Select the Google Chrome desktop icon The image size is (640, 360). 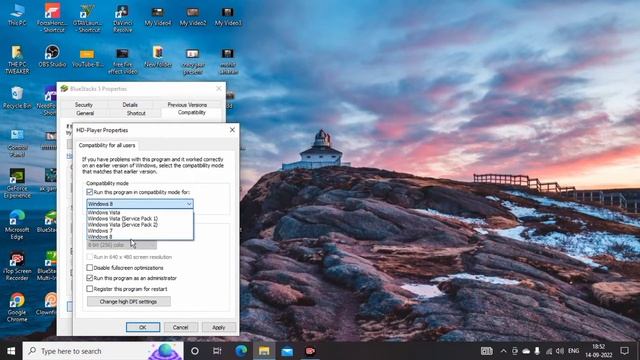17,307
